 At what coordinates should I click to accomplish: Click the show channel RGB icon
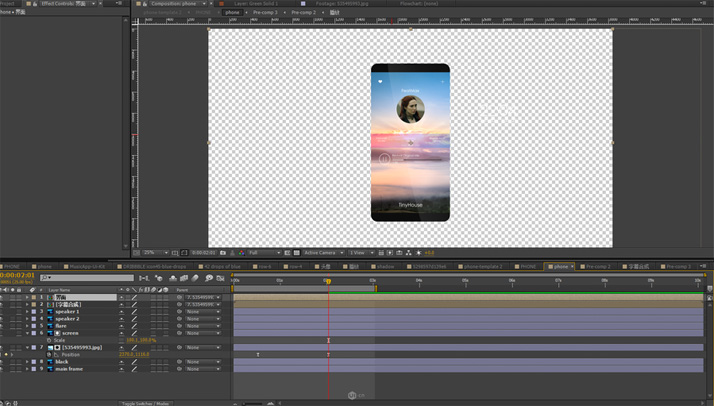[241, 253]
